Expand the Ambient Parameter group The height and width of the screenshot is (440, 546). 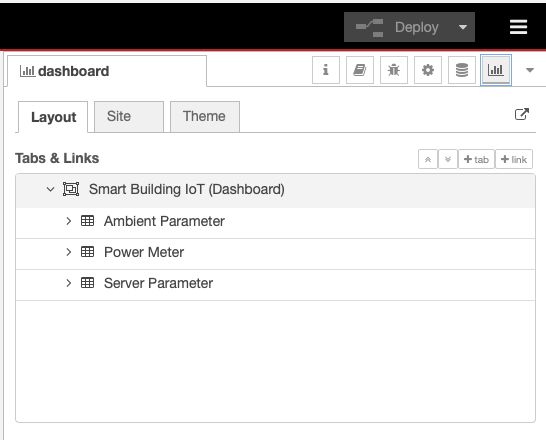[69, 221]
